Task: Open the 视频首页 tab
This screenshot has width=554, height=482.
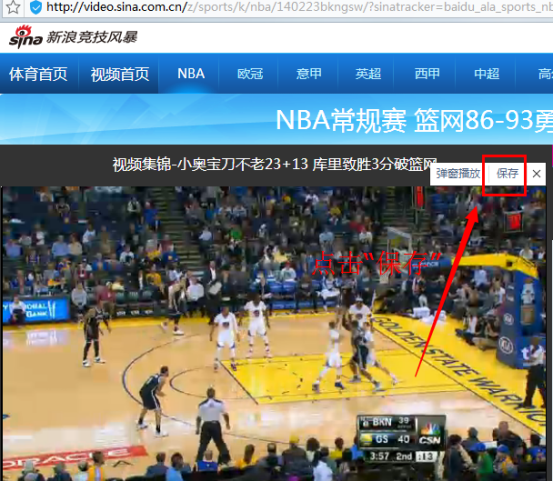Action: (120, 74)
